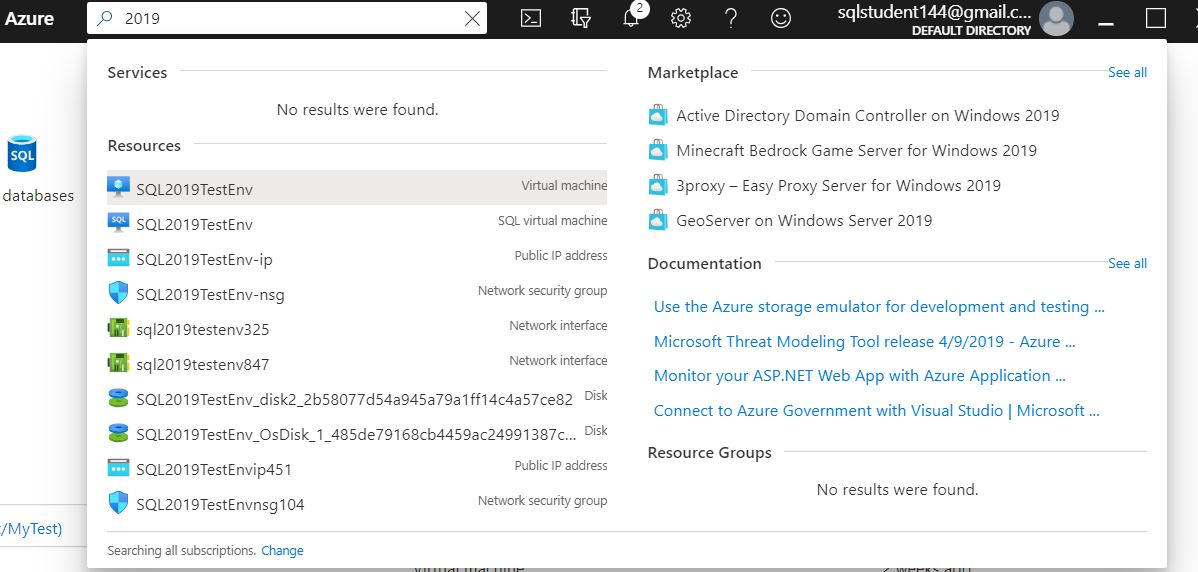Screen dimensions: 1198x572
Task: Open Microsoft Threat Modeling Tool release doc
Action: tap(864, 341)
